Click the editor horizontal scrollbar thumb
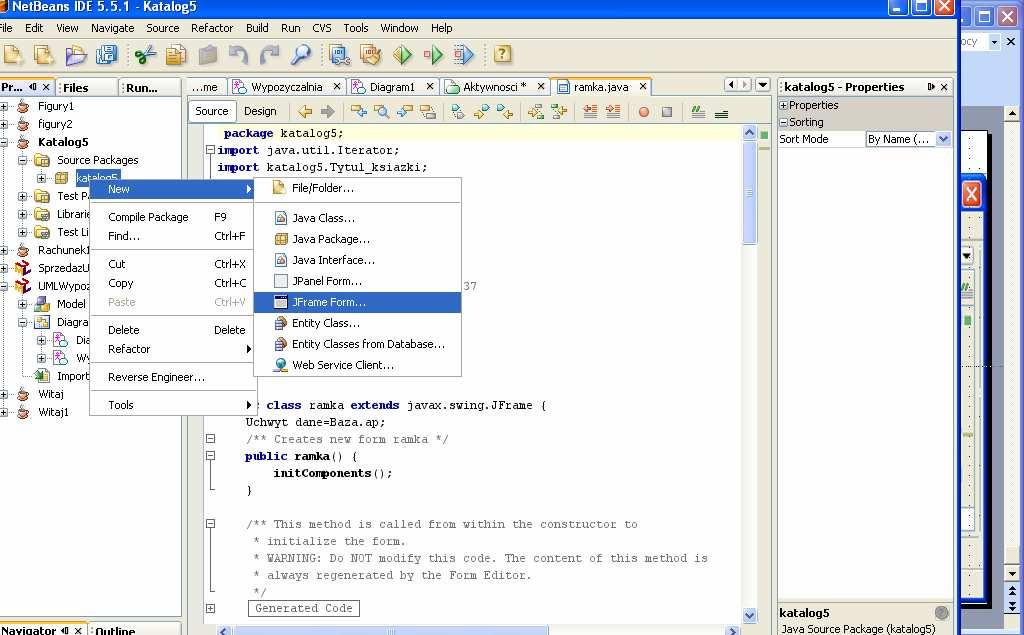 pyautogui.click(x=391, y=630)
